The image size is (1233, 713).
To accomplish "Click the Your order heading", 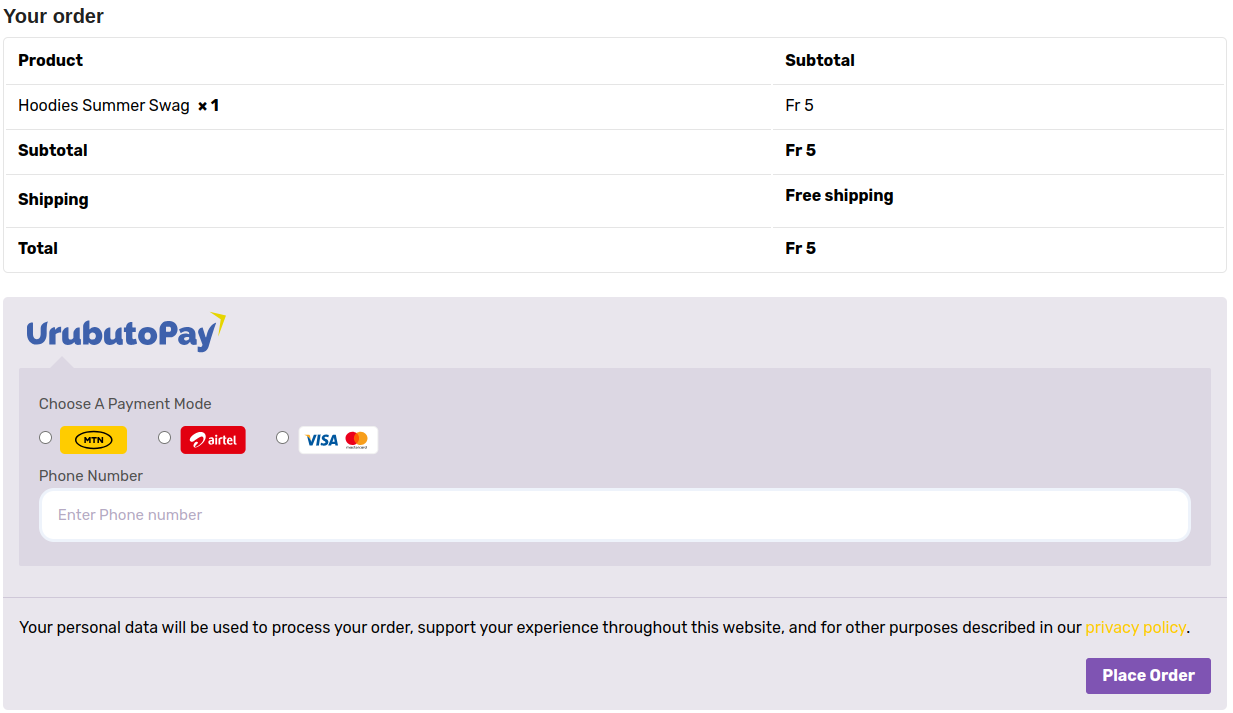I will click(x=54, y=16).
